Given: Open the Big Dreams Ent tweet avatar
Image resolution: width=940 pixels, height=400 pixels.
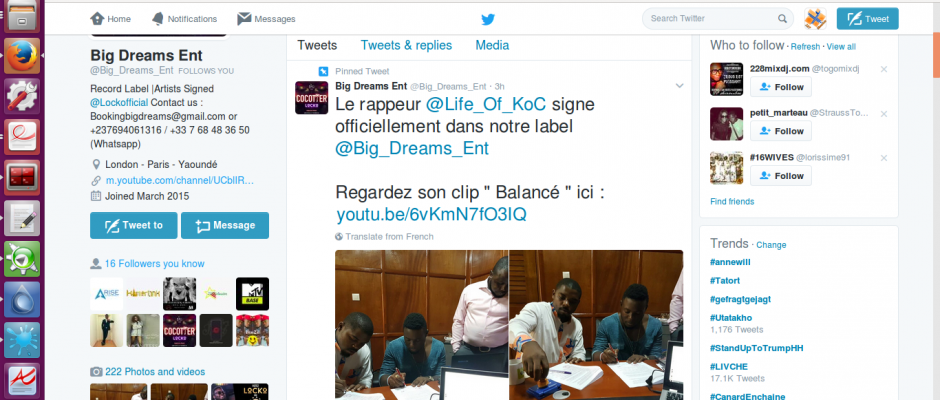Looking at the screenshot, I should pyautogui.click(x=312, y=97).
